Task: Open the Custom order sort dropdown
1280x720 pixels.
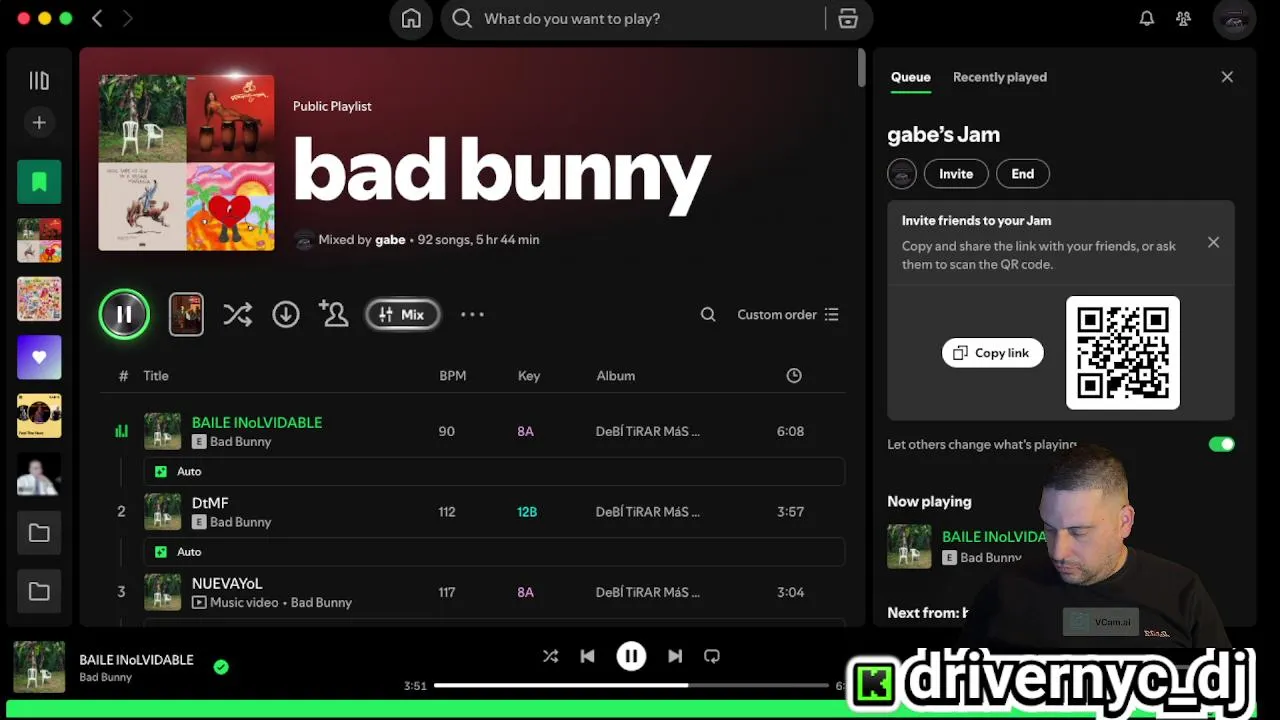Action: 788,314
